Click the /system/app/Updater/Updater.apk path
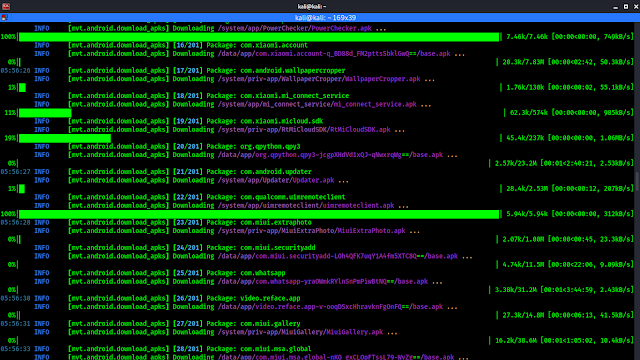640x360 pixels. pyautogui.click(x=276, y=180)
